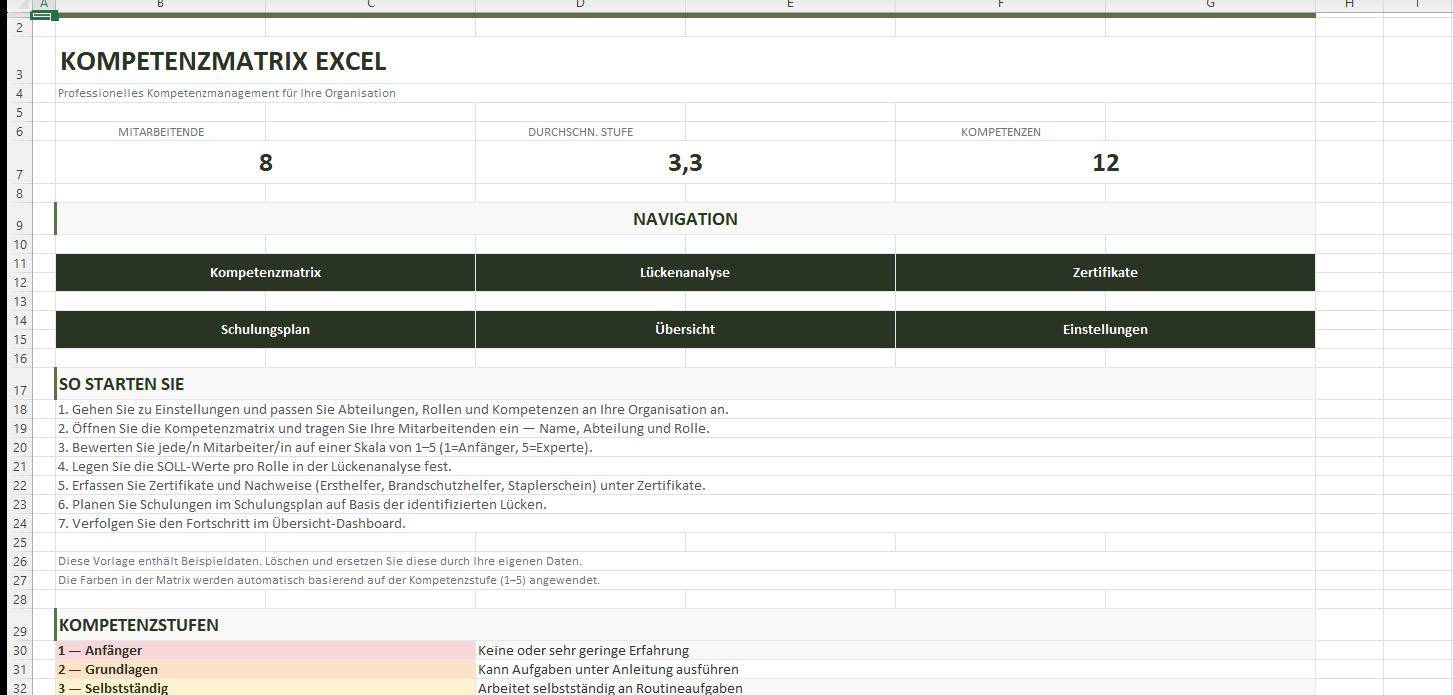Open the Kompetenzmatrix navigation button

pos(265,272)
